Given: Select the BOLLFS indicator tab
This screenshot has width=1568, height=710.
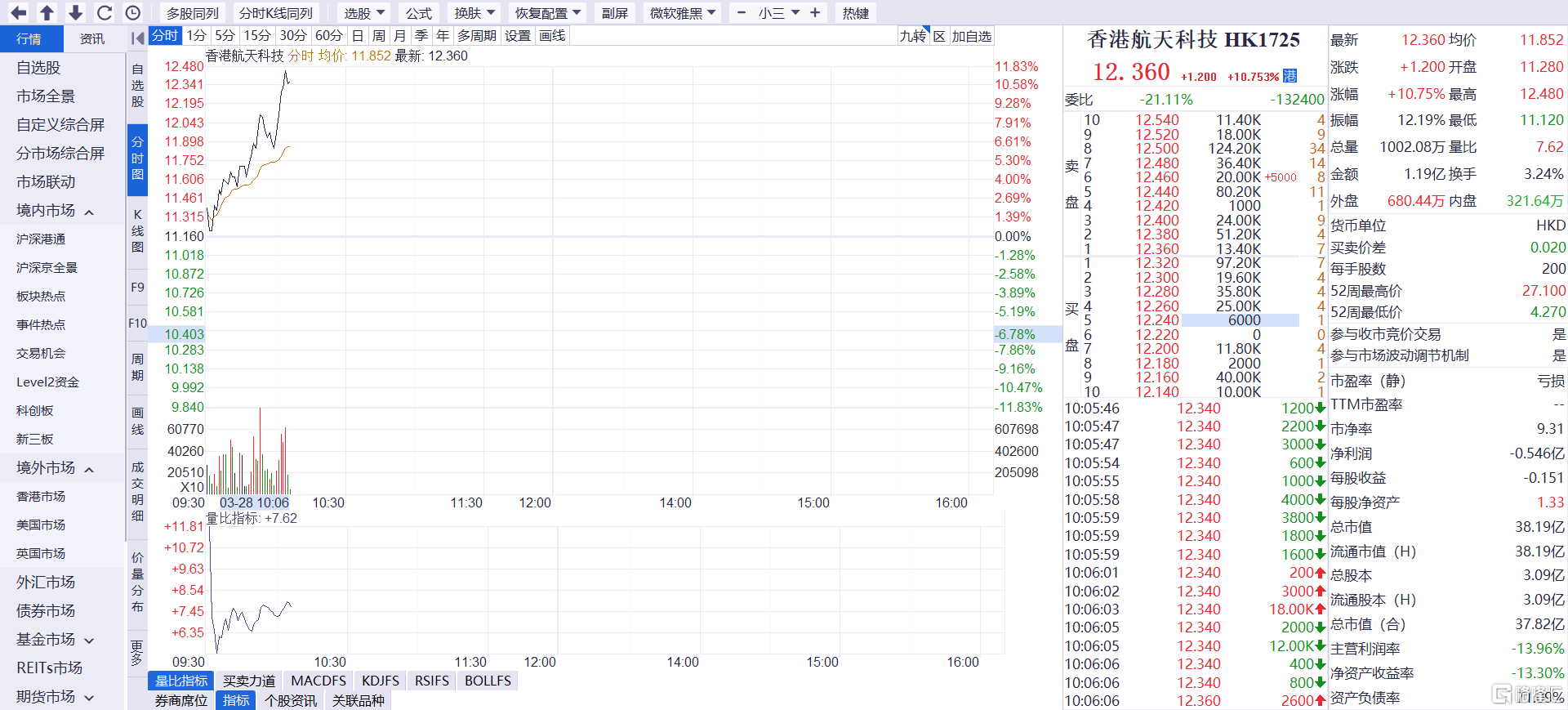Looking at the screenshot, I should [488, 681].
